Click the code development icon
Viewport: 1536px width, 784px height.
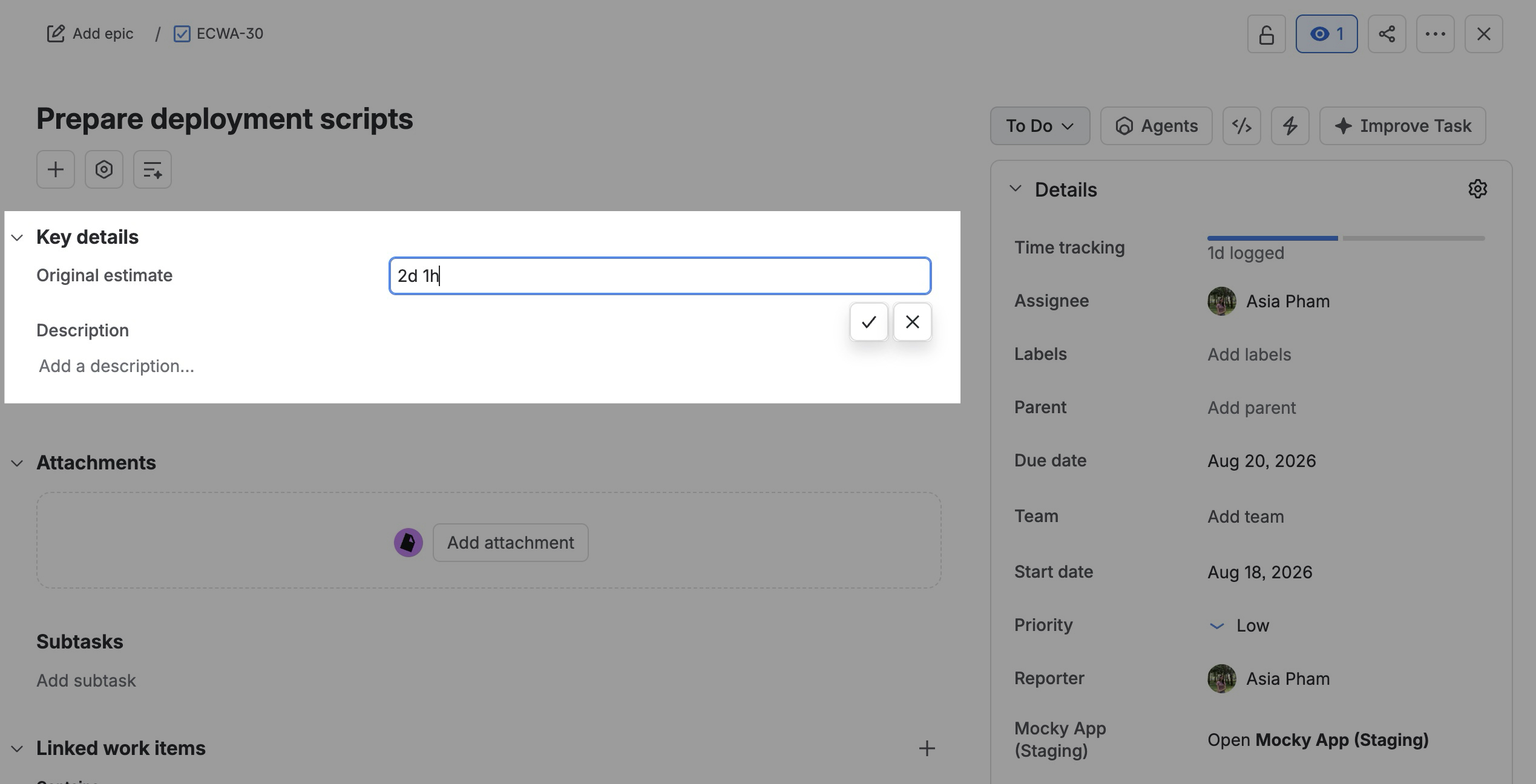point(1241,126)
